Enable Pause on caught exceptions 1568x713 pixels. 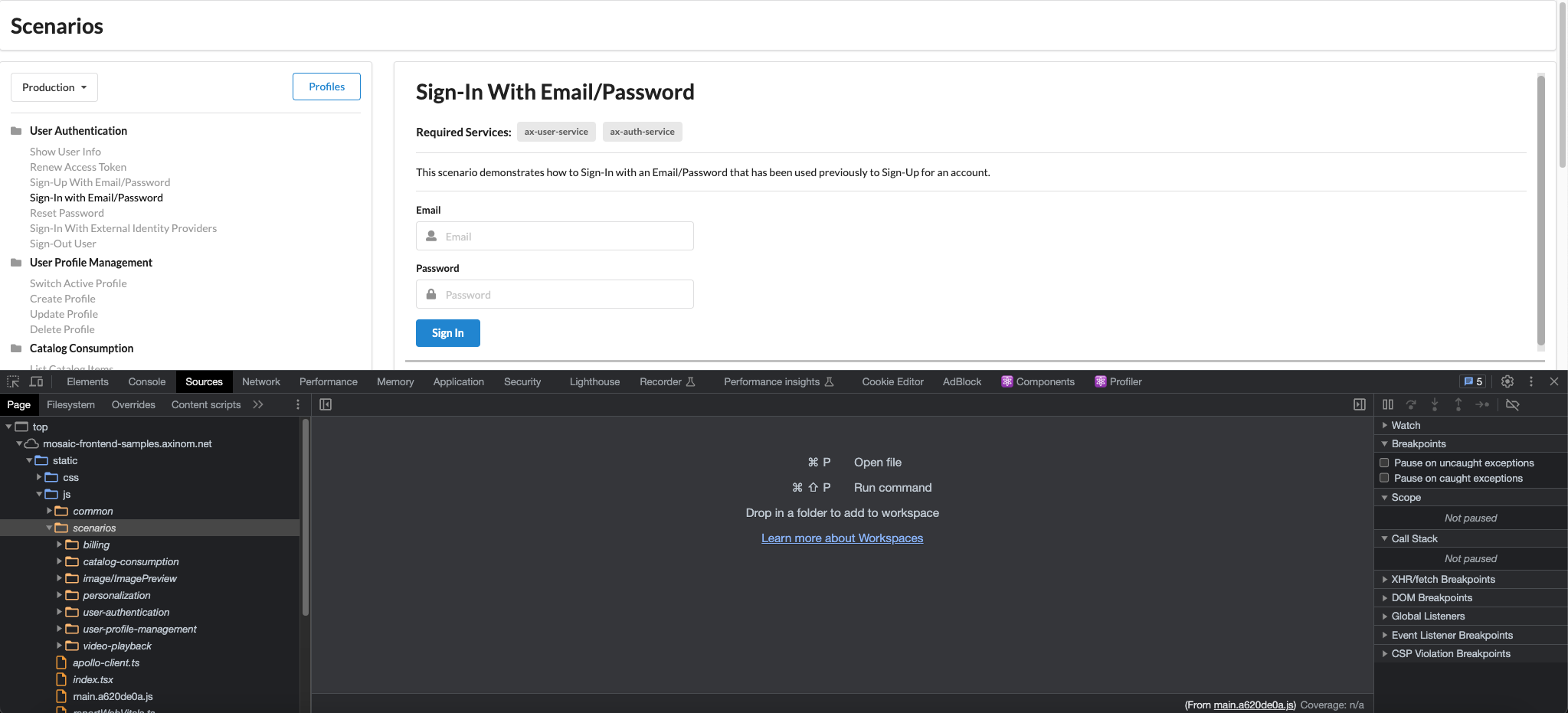point(1384,478)
